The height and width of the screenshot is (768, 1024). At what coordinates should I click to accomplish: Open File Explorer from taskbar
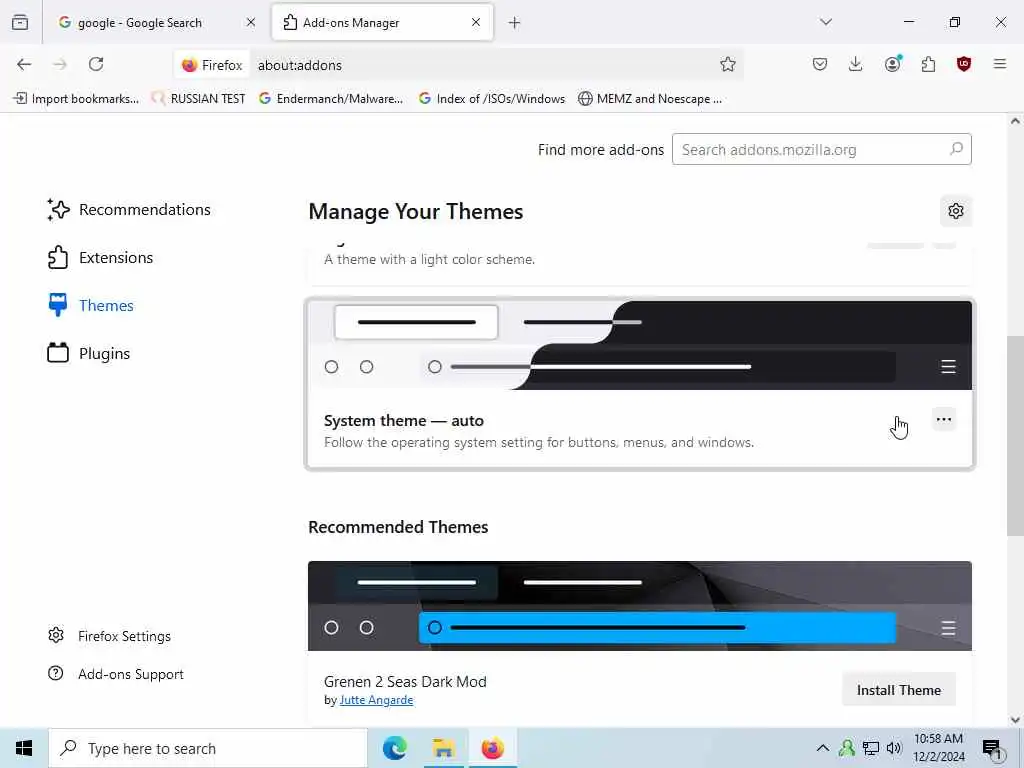(443, 748)
